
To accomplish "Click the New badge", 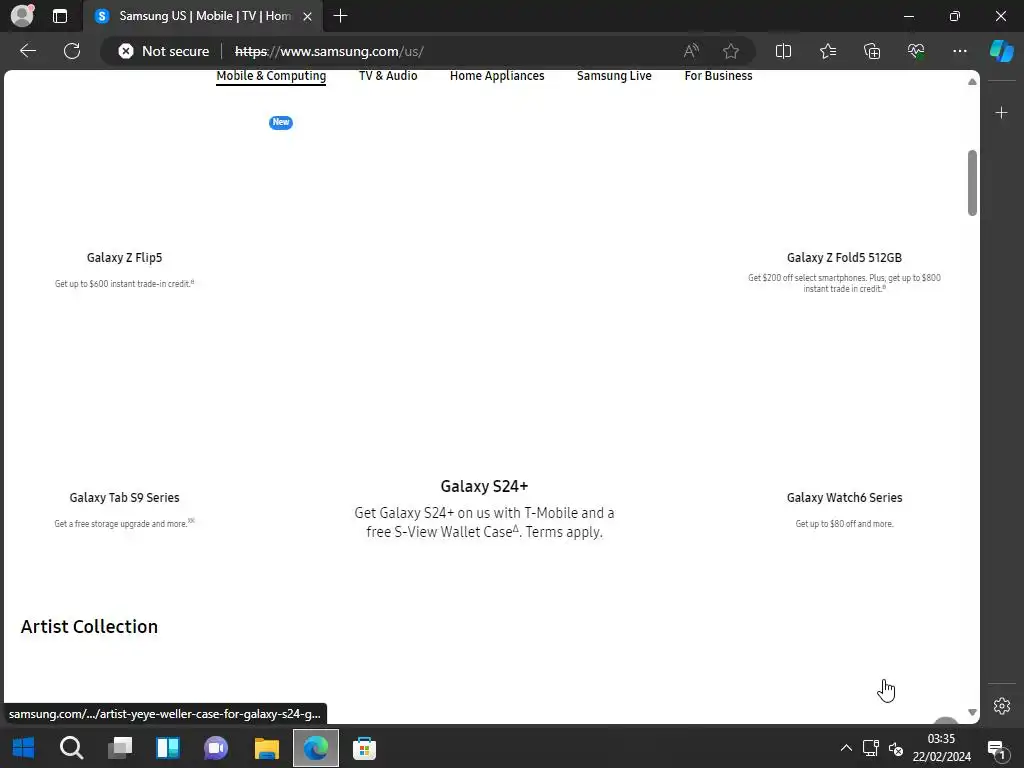I will coord(281,122).
